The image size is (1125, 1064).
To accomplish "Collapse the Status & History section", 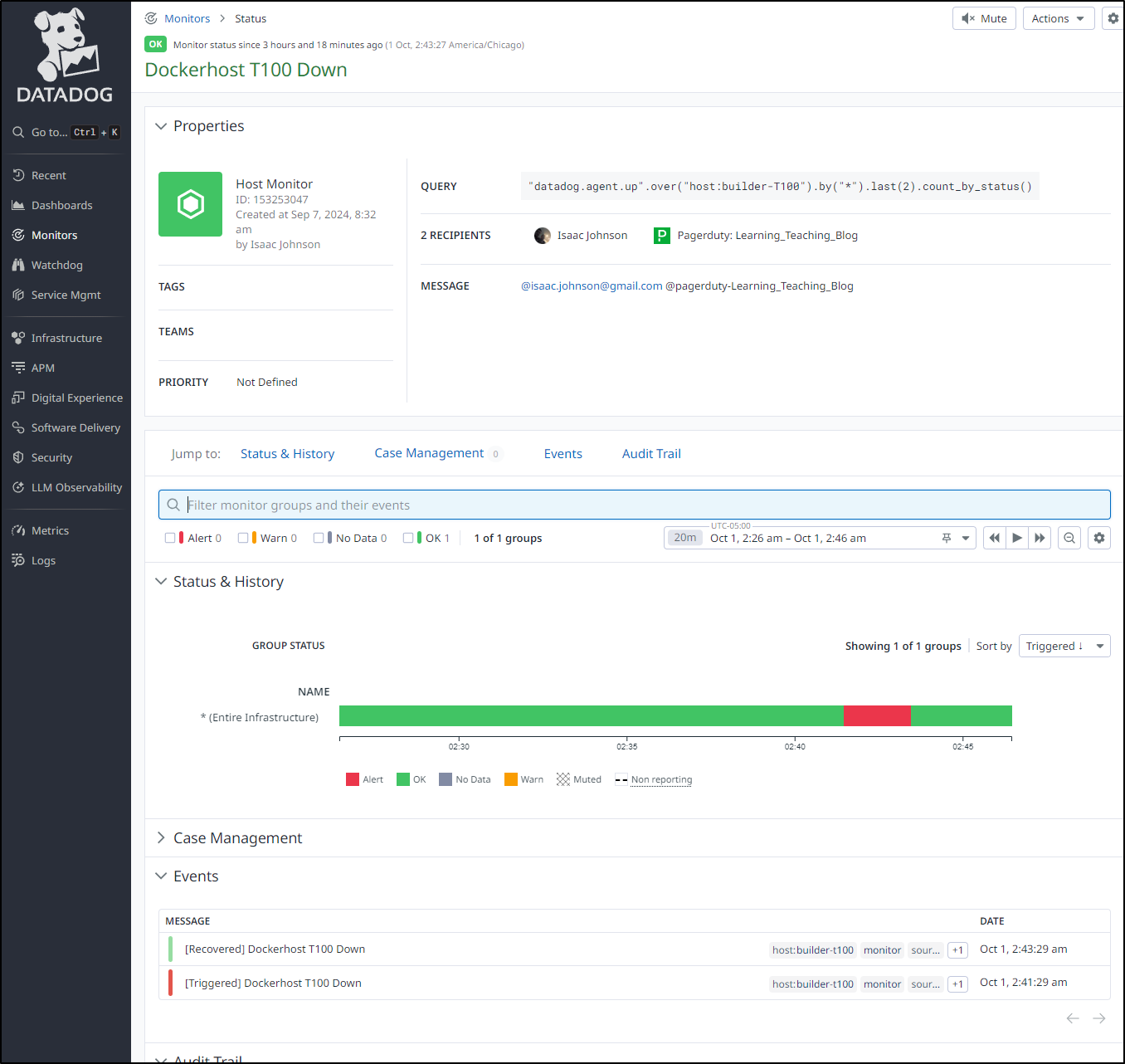I will tap(161, 582).
